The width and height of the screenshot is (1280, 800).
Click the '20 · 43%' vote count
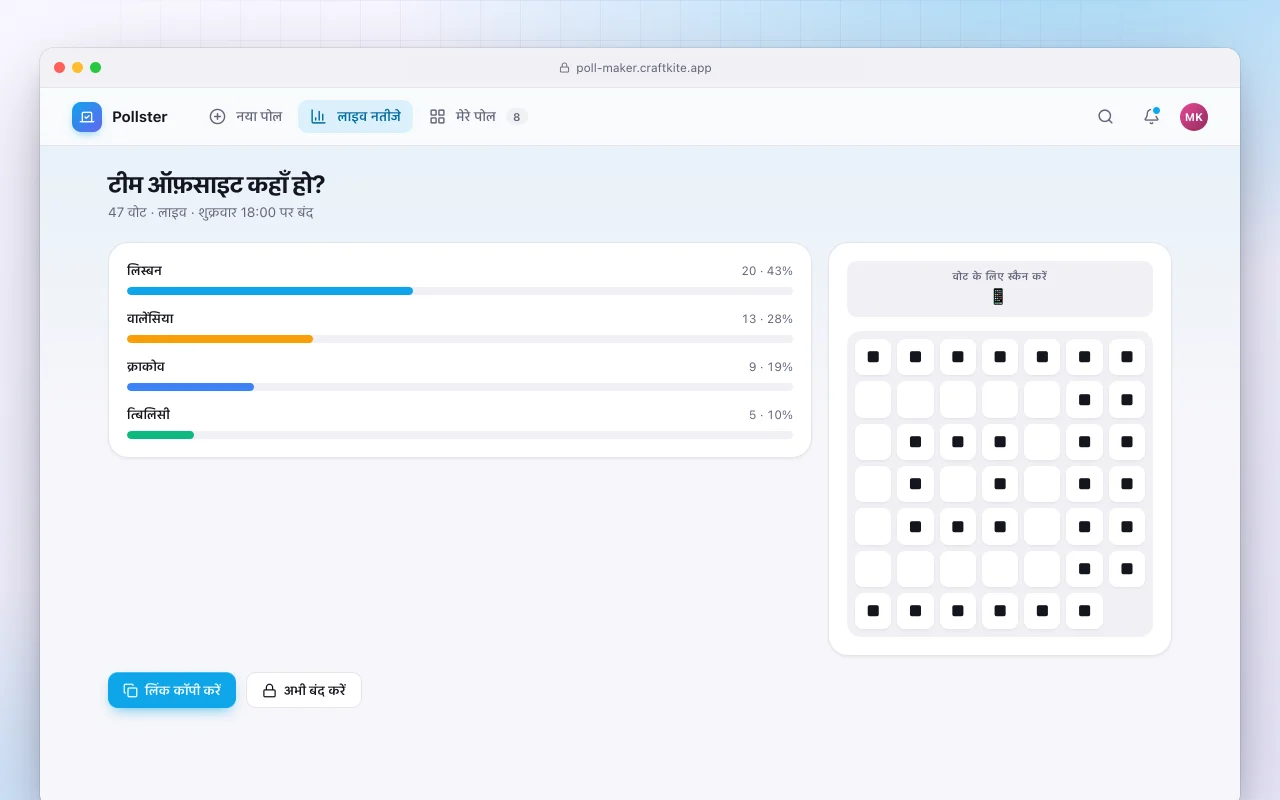point(767,271)
